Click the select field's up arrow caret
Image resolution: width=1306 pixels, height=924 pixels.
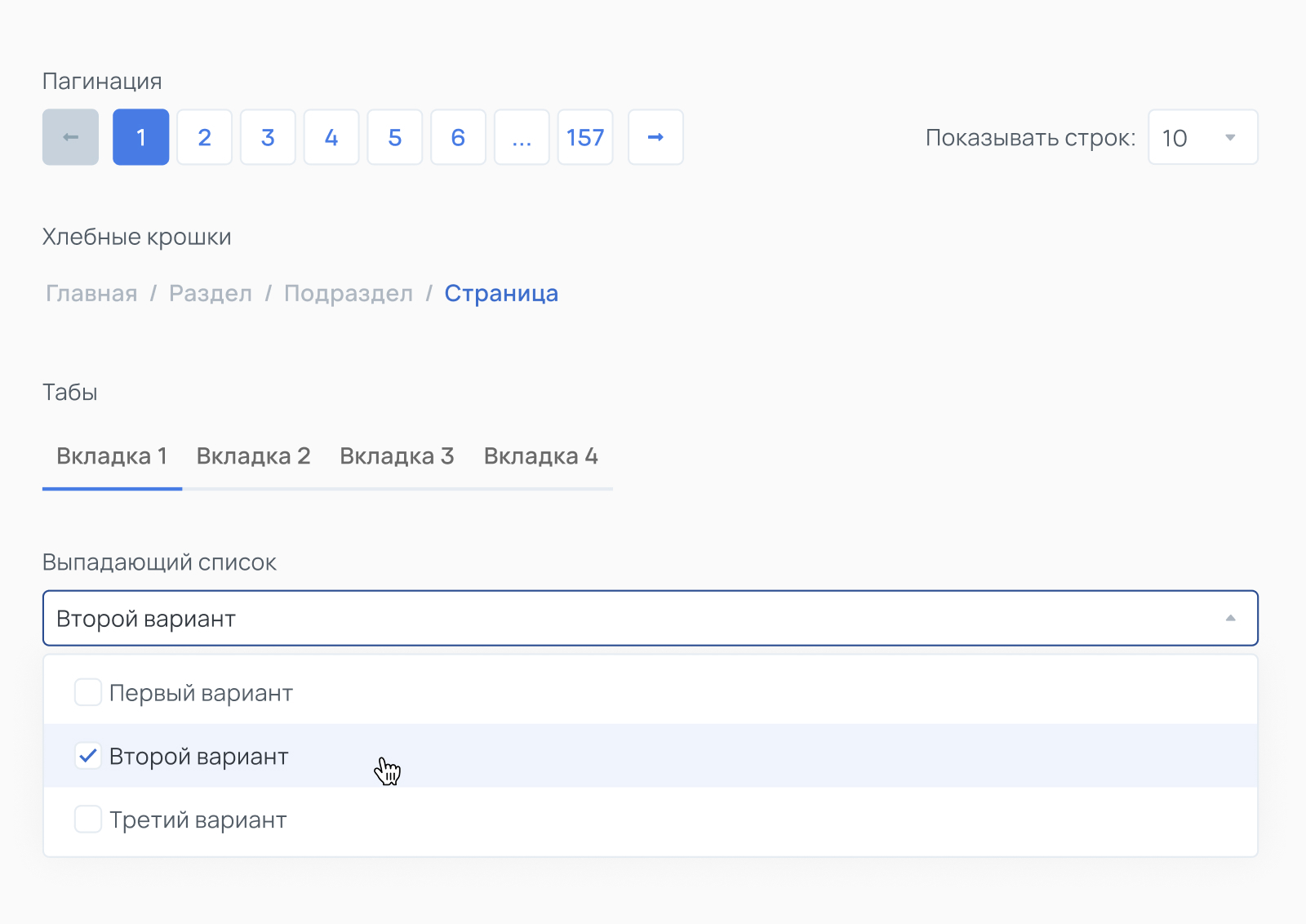(1231, 618)
